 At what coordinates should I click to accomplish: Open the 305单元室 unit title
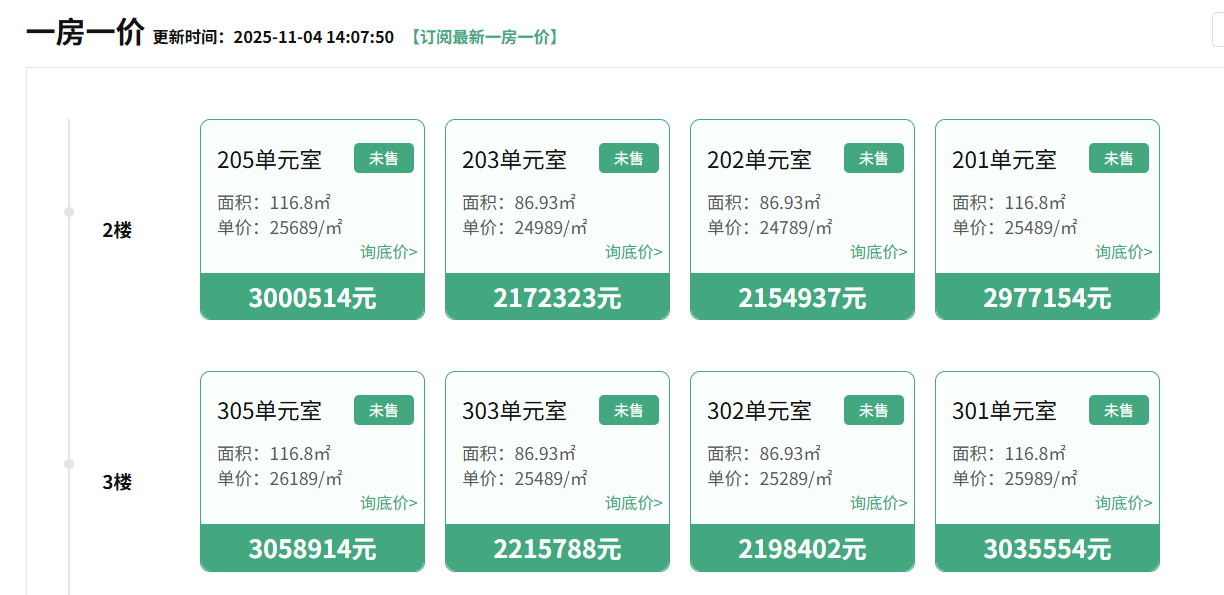coord(269,411)
